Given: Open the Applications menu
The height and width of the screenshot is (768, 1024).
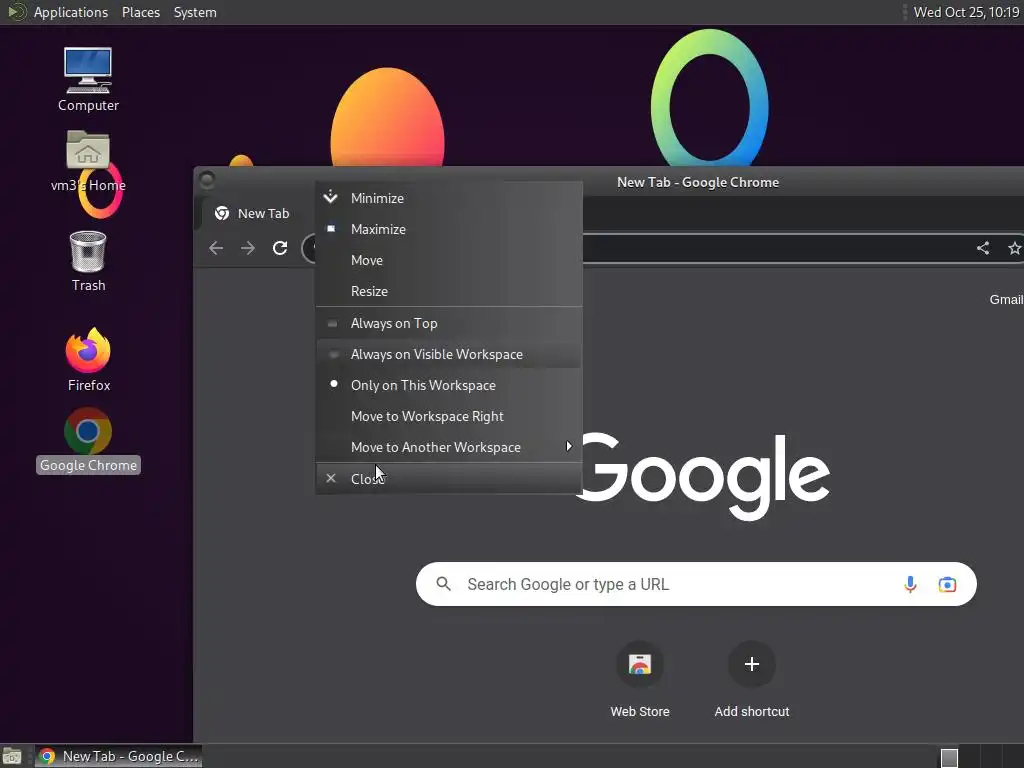Looking at the screenshot, I should pyautogui.click(x=71, y=12).
